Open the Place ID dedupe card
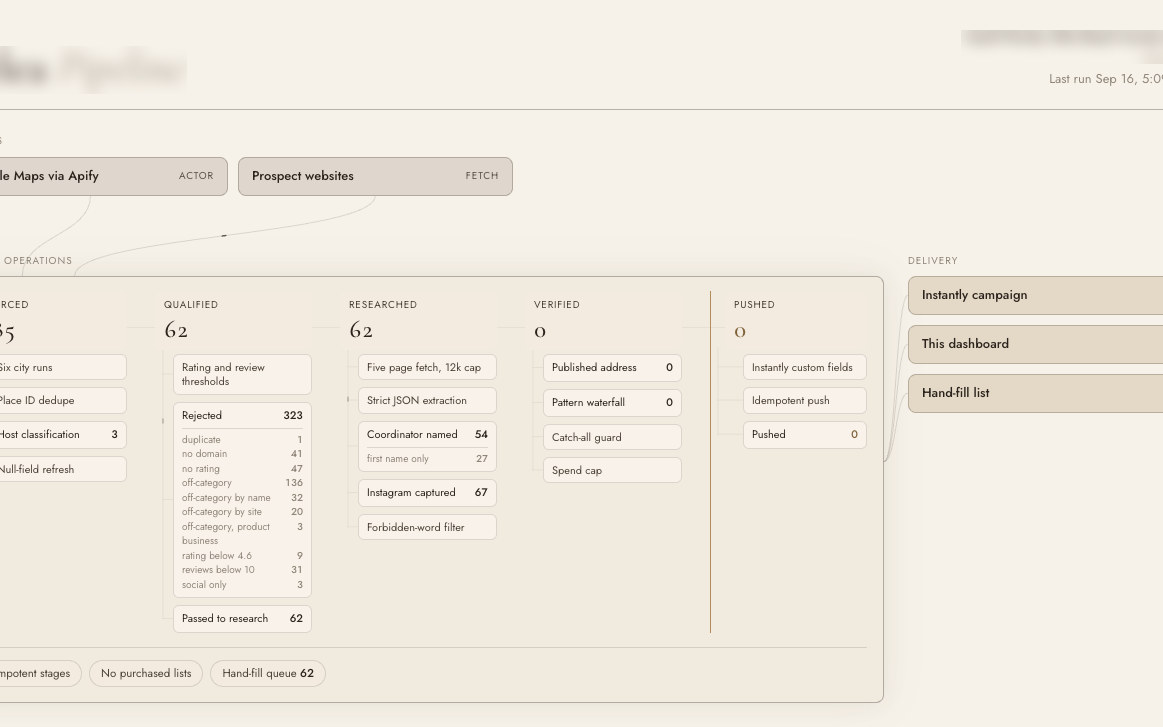1163x727 pixels. click(63, 401)
